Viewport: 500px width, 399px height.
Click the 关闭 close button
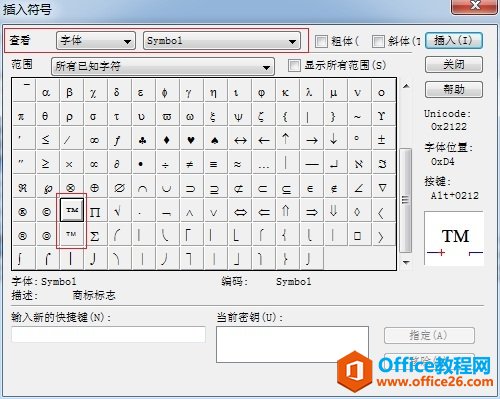454,65
